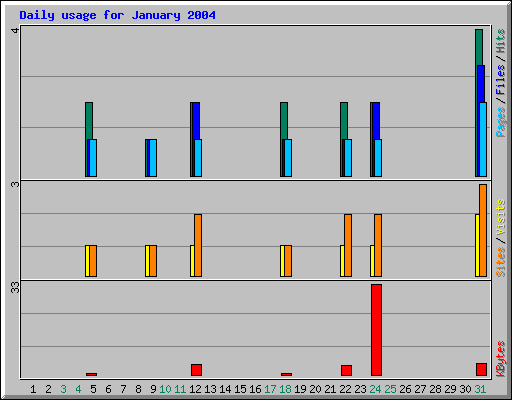Click the green Hits bar for day 31

point(479,47)
